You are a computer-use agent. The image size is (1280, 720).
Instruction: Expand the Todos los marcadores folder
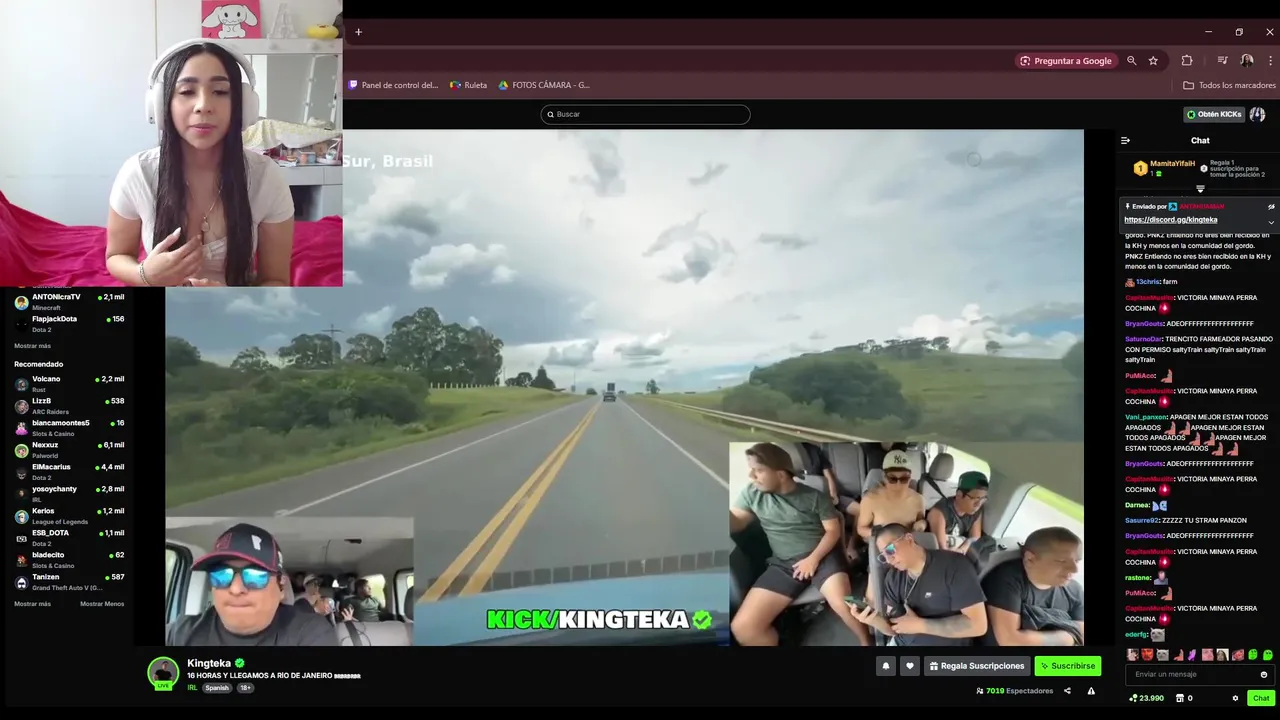[x=1229, y=85]
